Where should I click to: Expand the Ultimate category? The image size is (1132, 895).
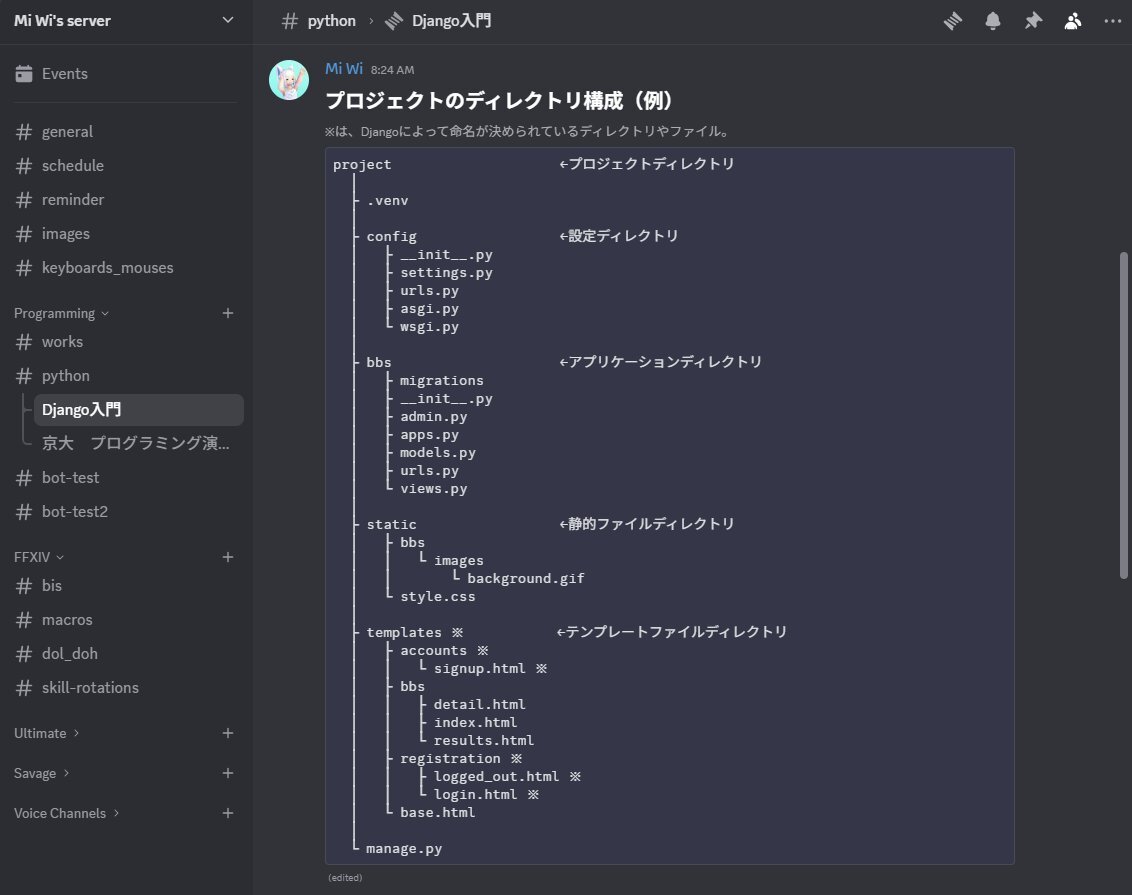(x=47, y=733)
